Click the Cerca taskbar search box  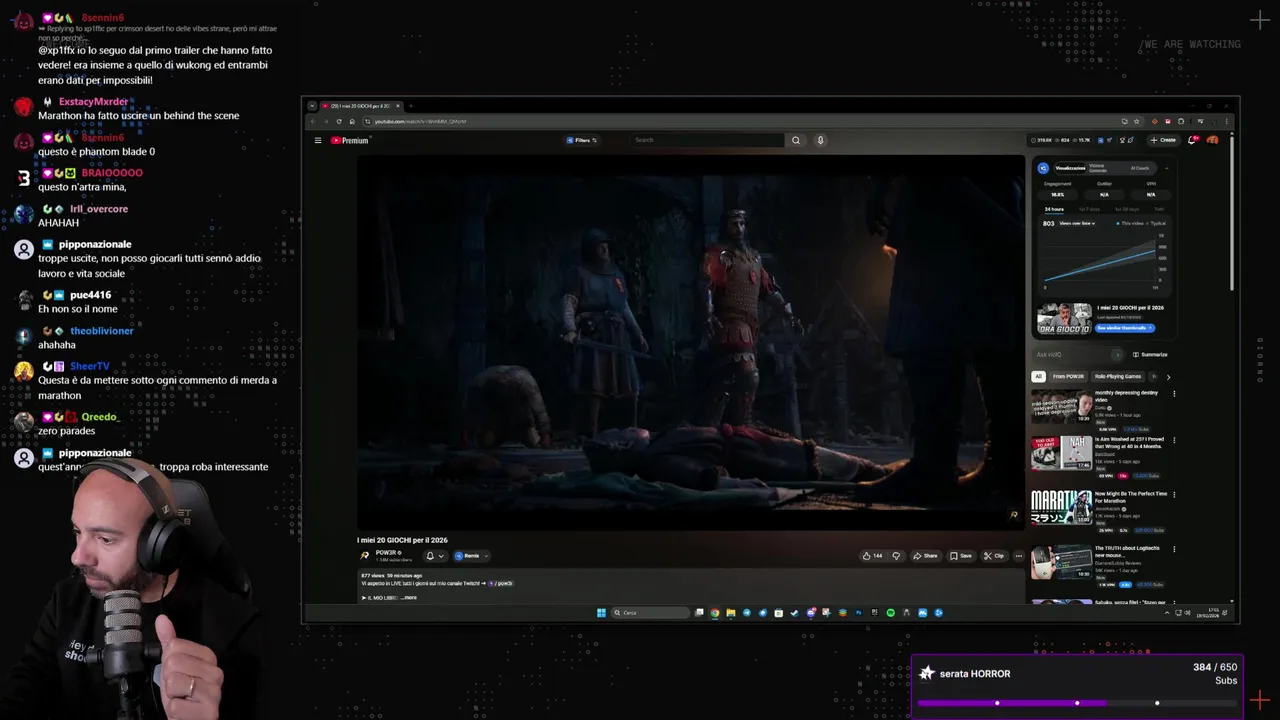pos(650,613)
